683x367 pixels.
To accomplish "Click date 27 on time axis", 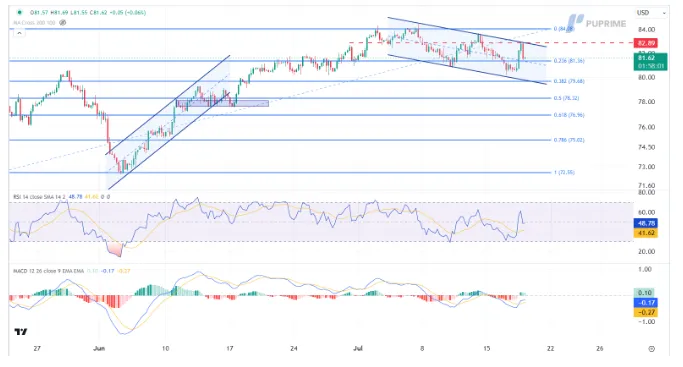I will tap(37, 348).
